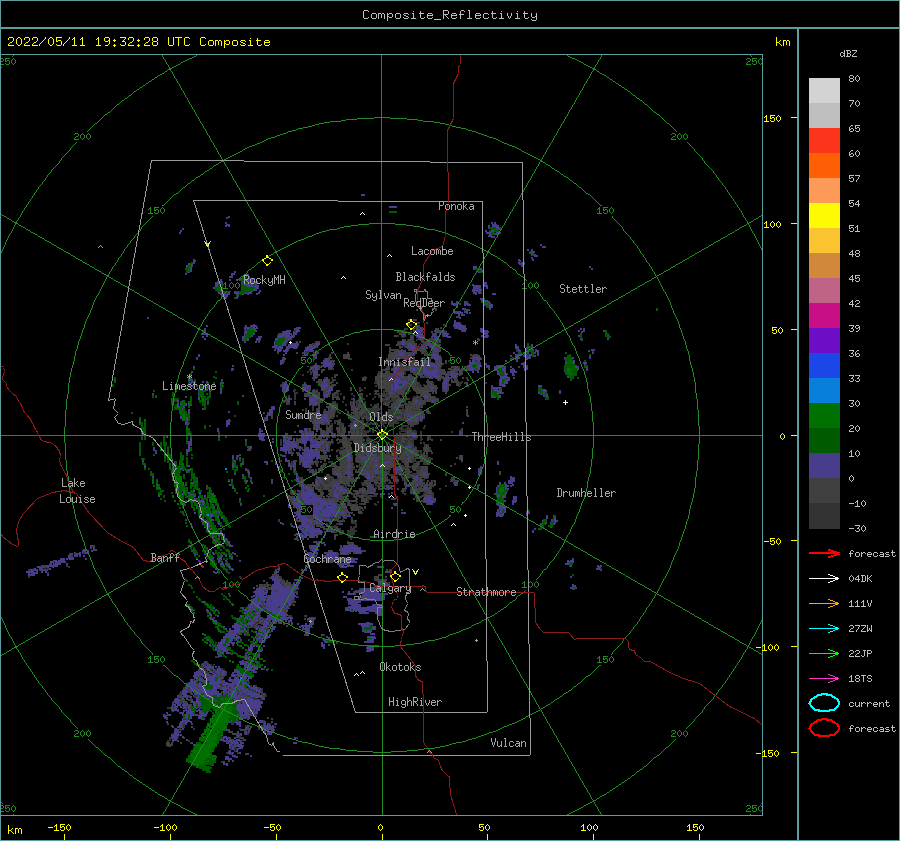Click the Olds label
The width and height of the screenshot is (900, 841).
[x=381, y=417]
